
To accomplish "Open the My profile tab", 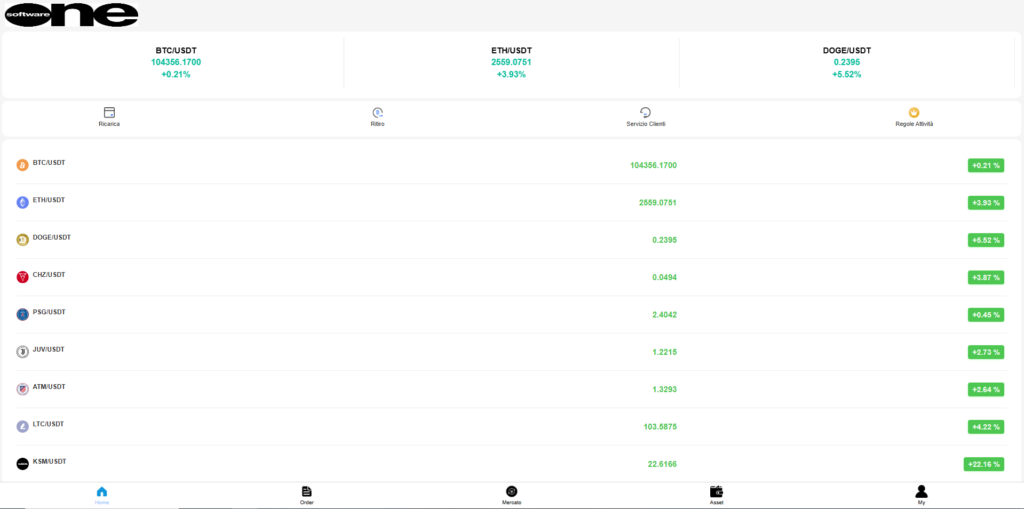I will pyautogui.click(x=921, y=495).
